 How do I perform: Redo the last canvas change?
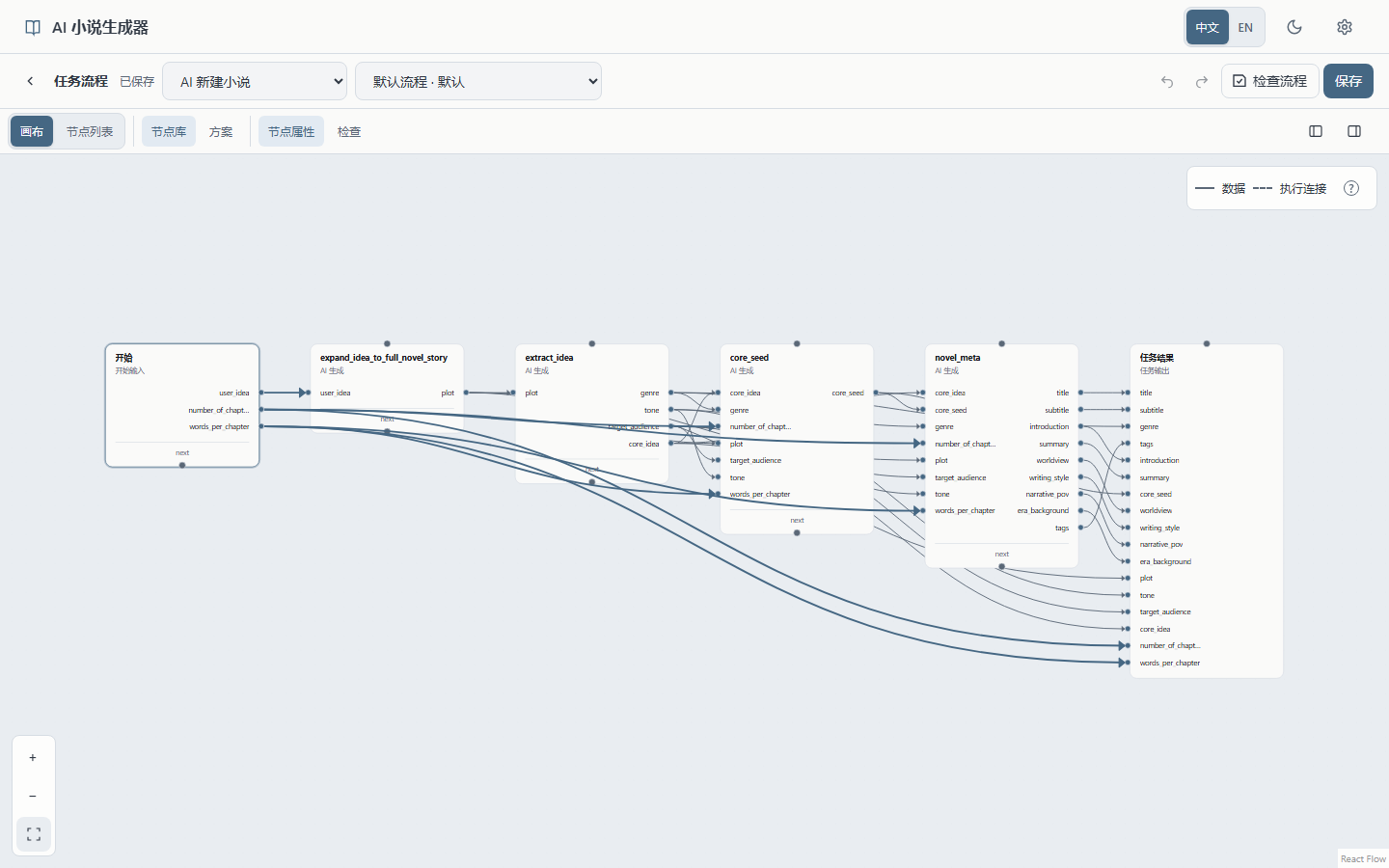(1202, 81)
